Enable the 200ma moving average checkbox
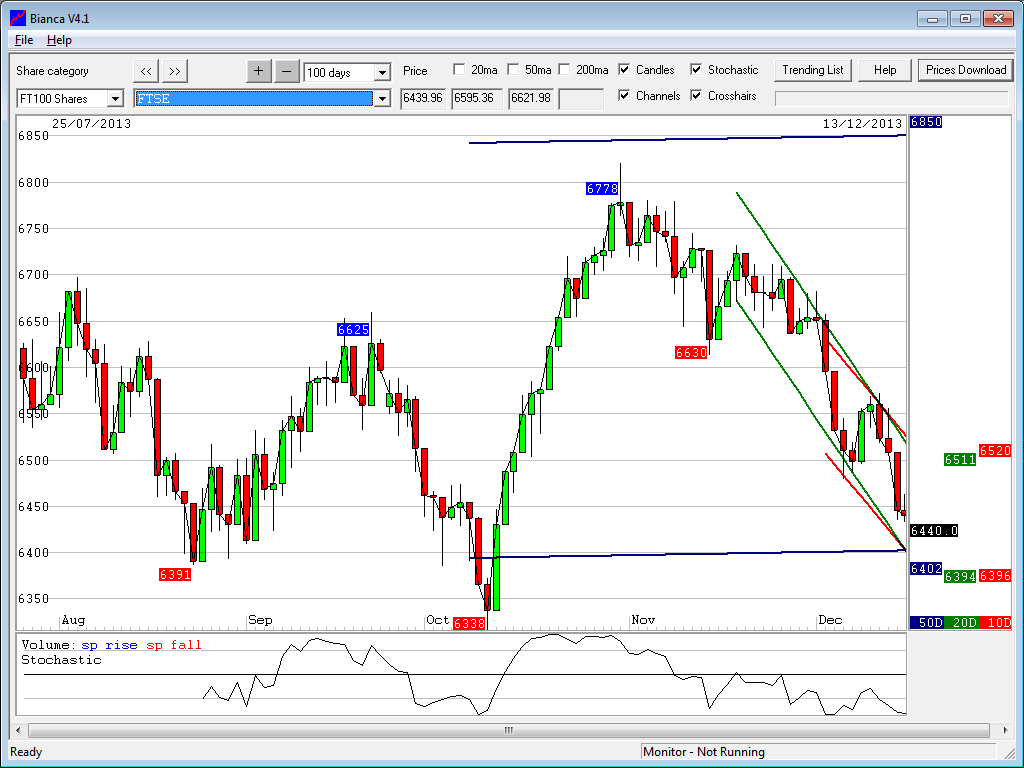This screenshot has width=1024, height=768. (564, 70)
